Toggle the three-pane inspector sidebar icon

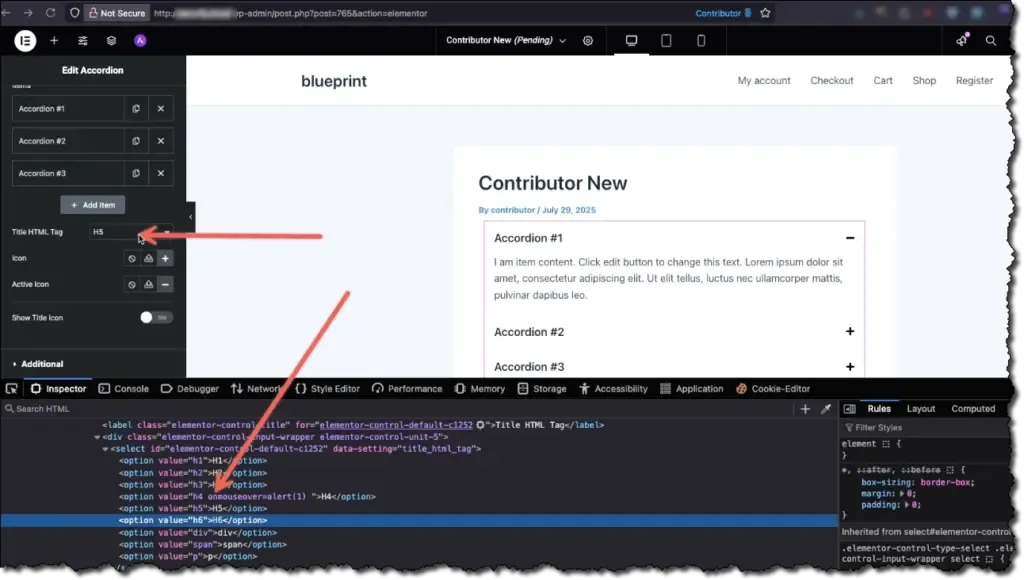[850, 409]
